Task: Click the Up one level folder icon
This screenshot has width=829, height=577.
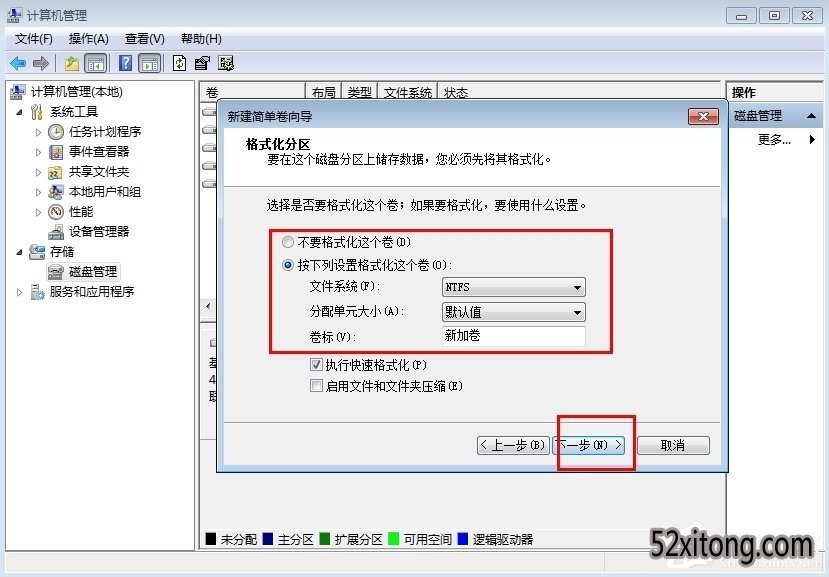Action: click(x=71, y=63)
